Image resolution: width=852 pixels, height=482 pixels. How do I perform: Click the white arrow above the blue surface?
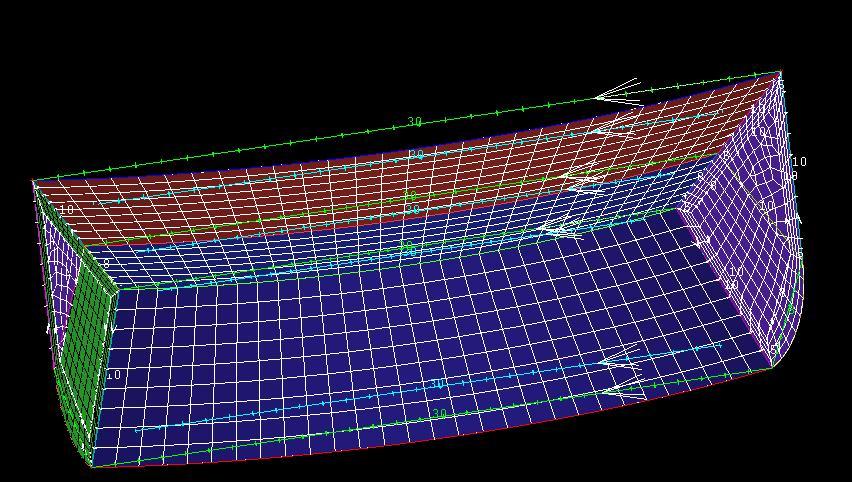(x=560, y=230)
